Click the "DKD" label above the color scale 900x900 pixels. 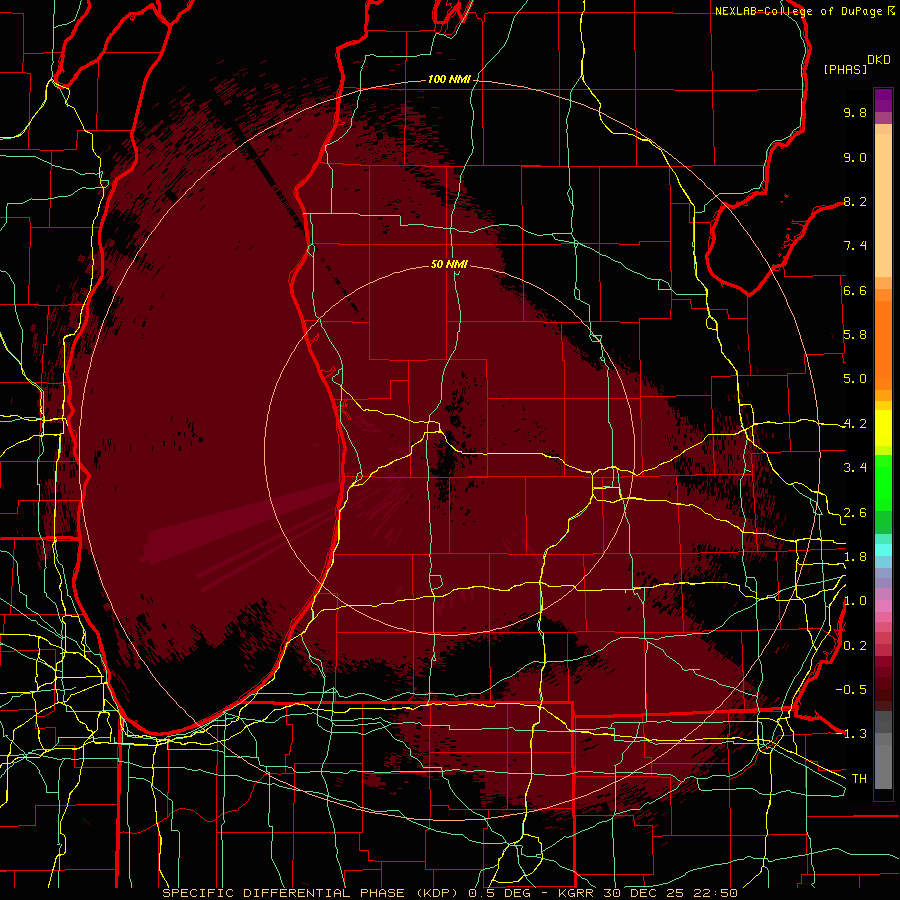(879, 60)
